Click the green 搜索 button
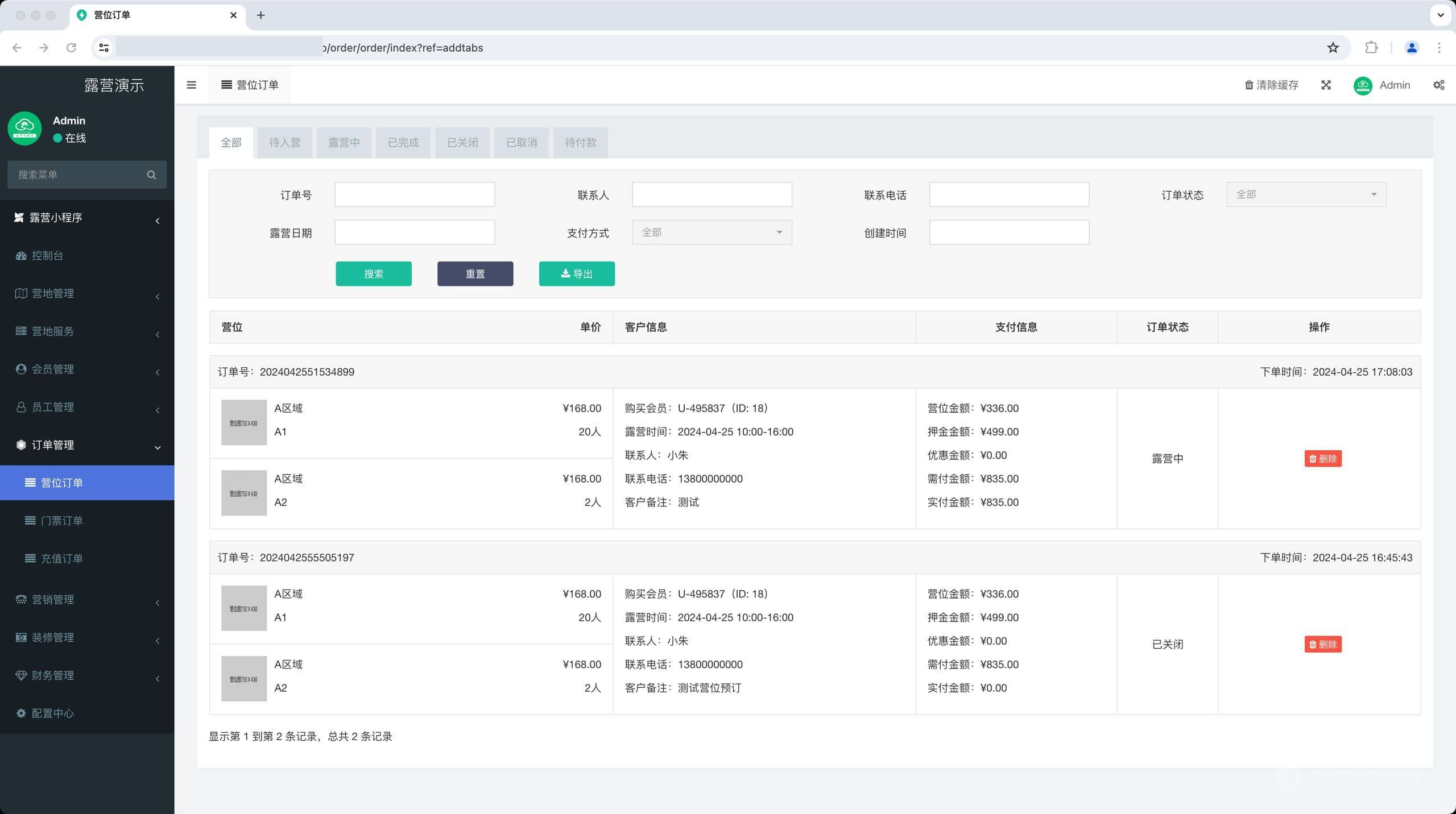The height and width of the screenshot is (814, 1456). click(373, 274)
